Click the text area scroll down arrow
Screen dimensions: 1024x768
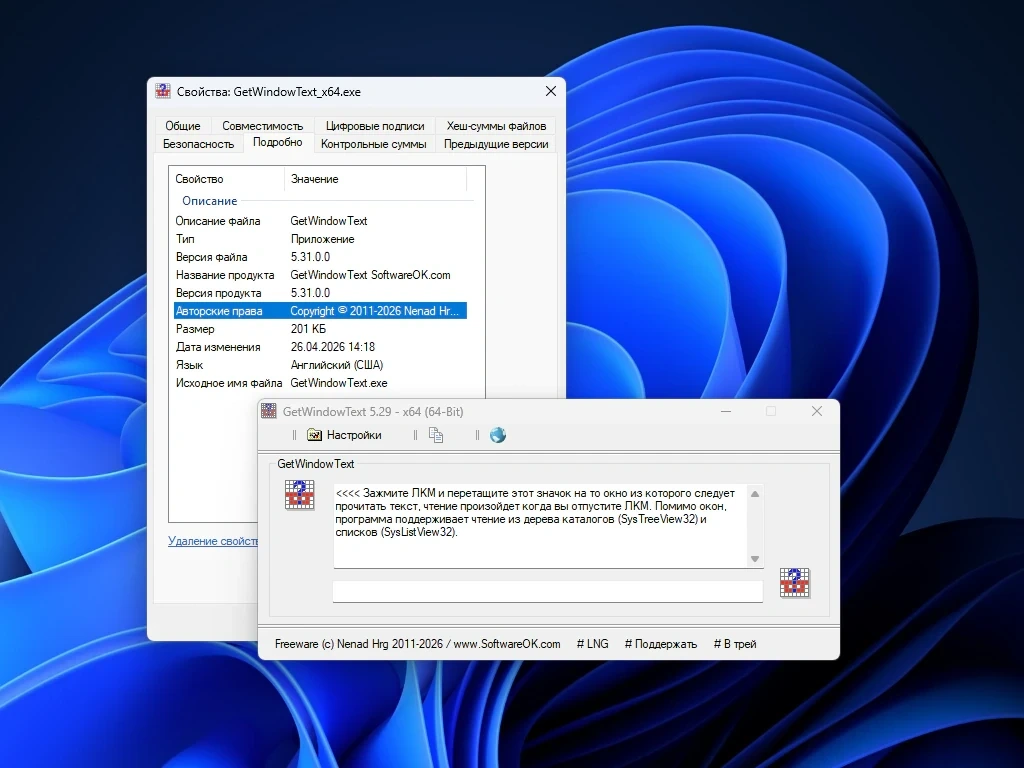pyautogui.click(x=755, y=559)
